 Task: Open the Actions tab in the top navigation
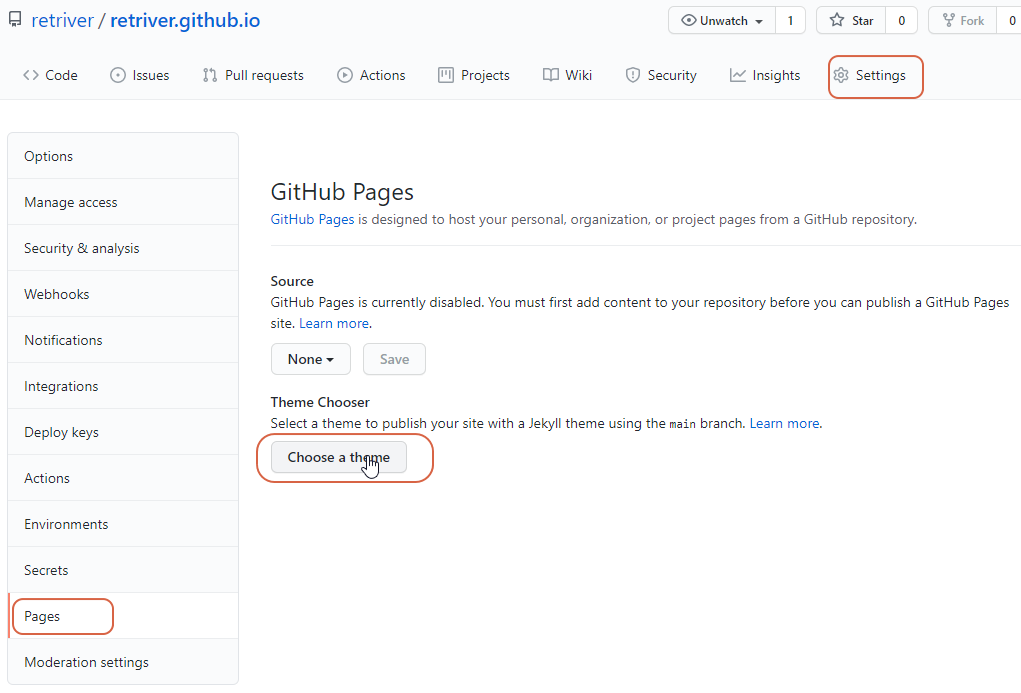coord(371,76)
